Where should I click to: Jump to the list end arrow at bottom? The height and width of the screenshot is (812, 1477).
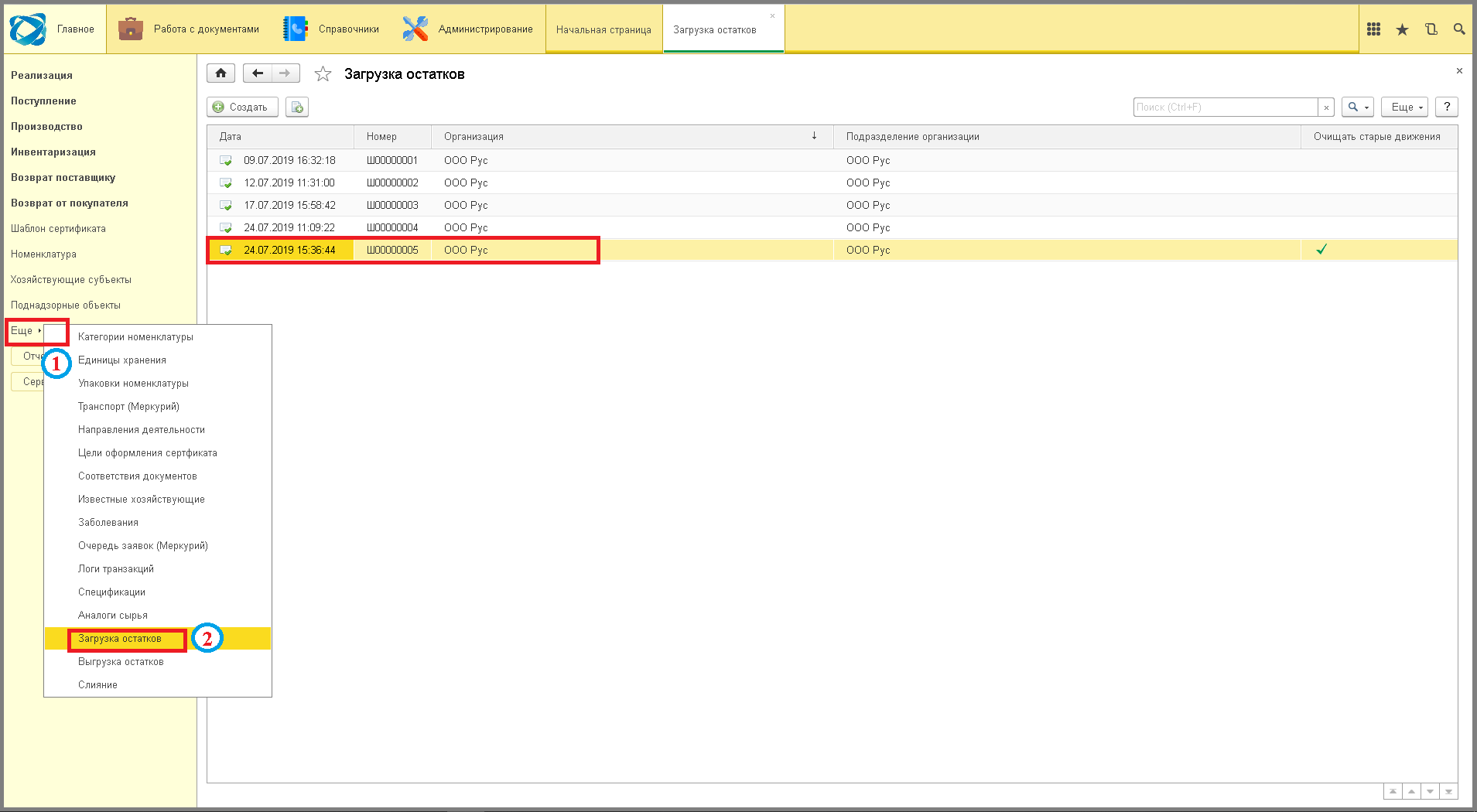[x=1448, y=791]
